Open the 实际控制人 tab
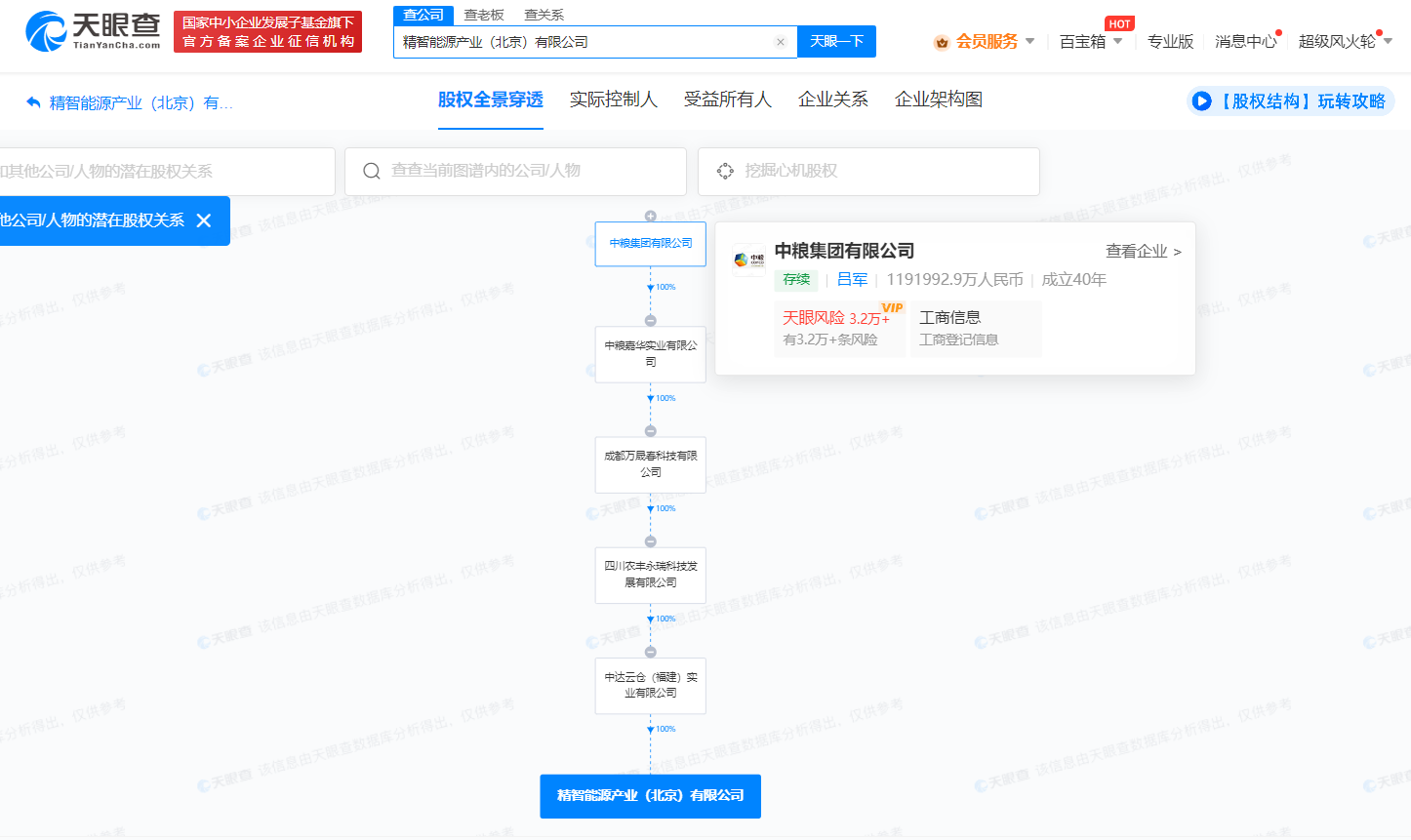Viewport: 1411px width, 840px height. tap(614, 100)
